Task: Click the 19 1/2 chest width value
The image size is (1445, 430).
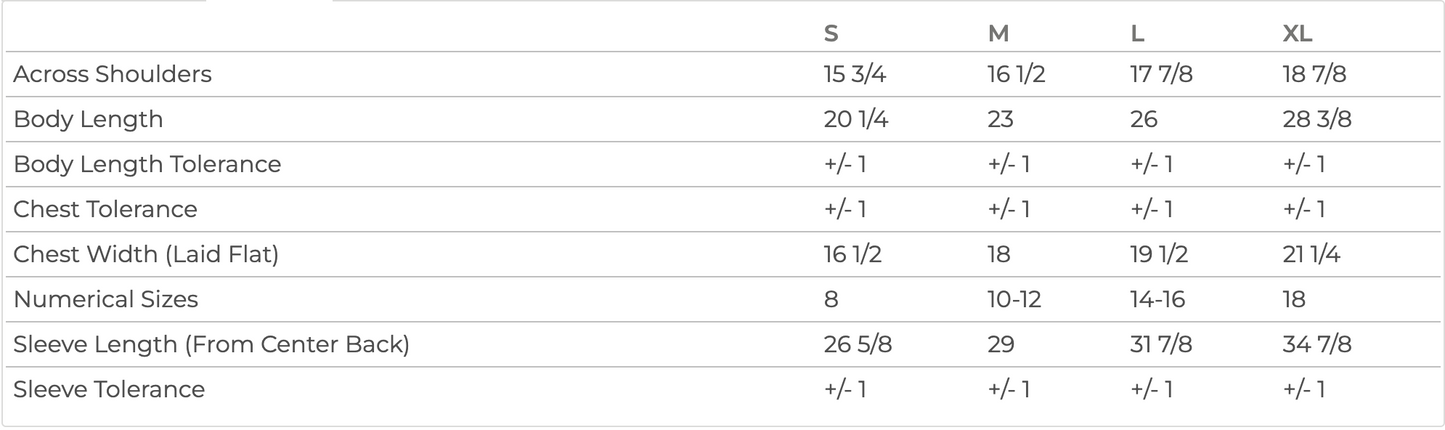Action: (x=1159, y=254)
